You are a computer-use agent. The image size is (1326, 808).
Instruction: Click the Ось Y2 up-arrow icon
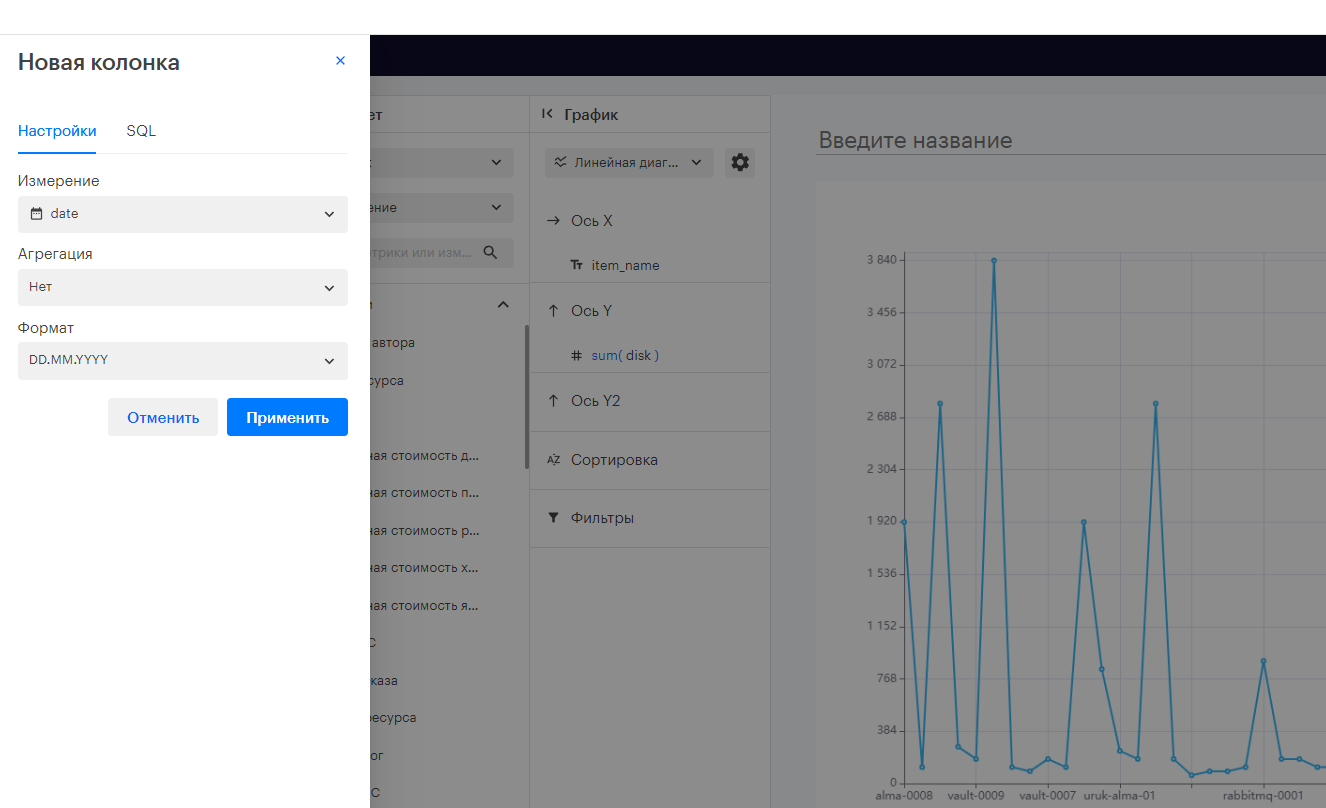point(553,401)
